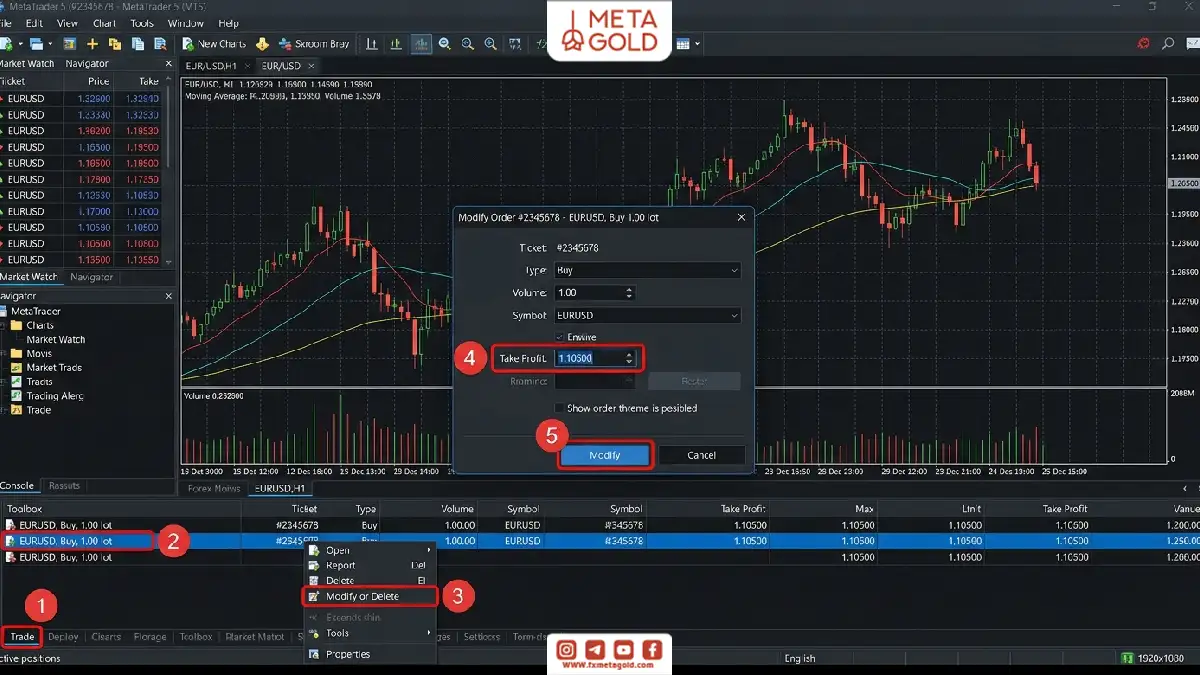The width and height of the screenshot is (1200, 675).
Task: Select Properties in the context menu
Action: [x=369, y=654]
